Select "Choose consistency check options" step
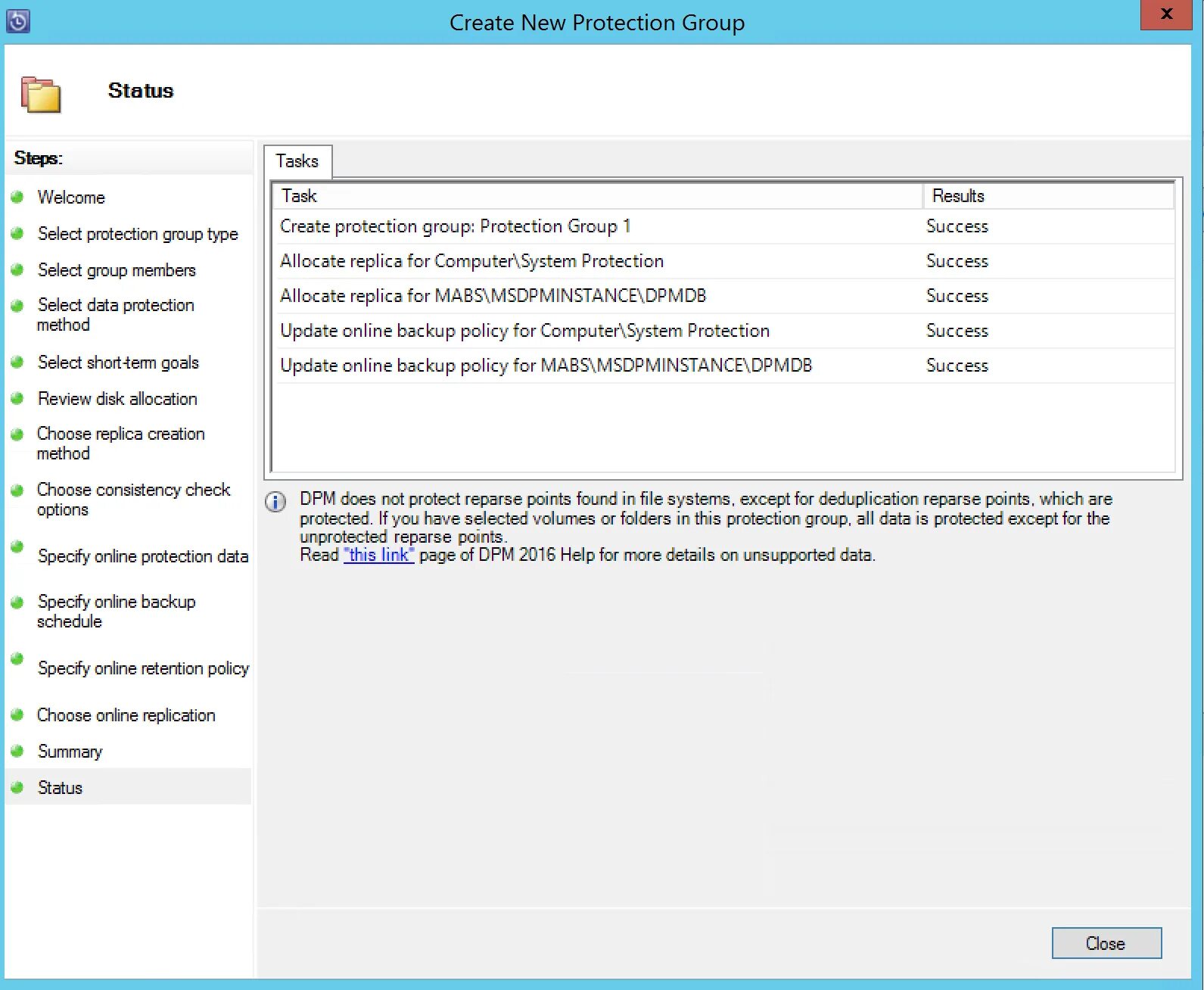The width and height of the screenshot is (1204, 990). (134, 500)
